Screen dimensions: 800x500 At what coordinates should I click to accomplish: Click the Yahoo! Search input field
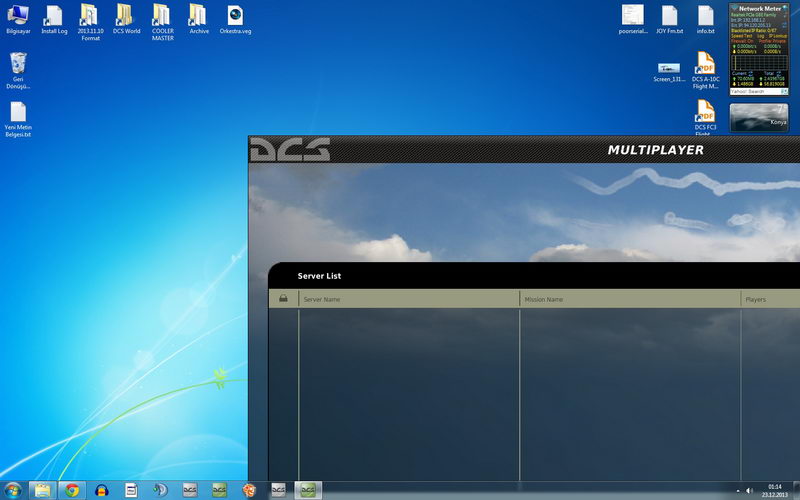click(x=755, y=91)
